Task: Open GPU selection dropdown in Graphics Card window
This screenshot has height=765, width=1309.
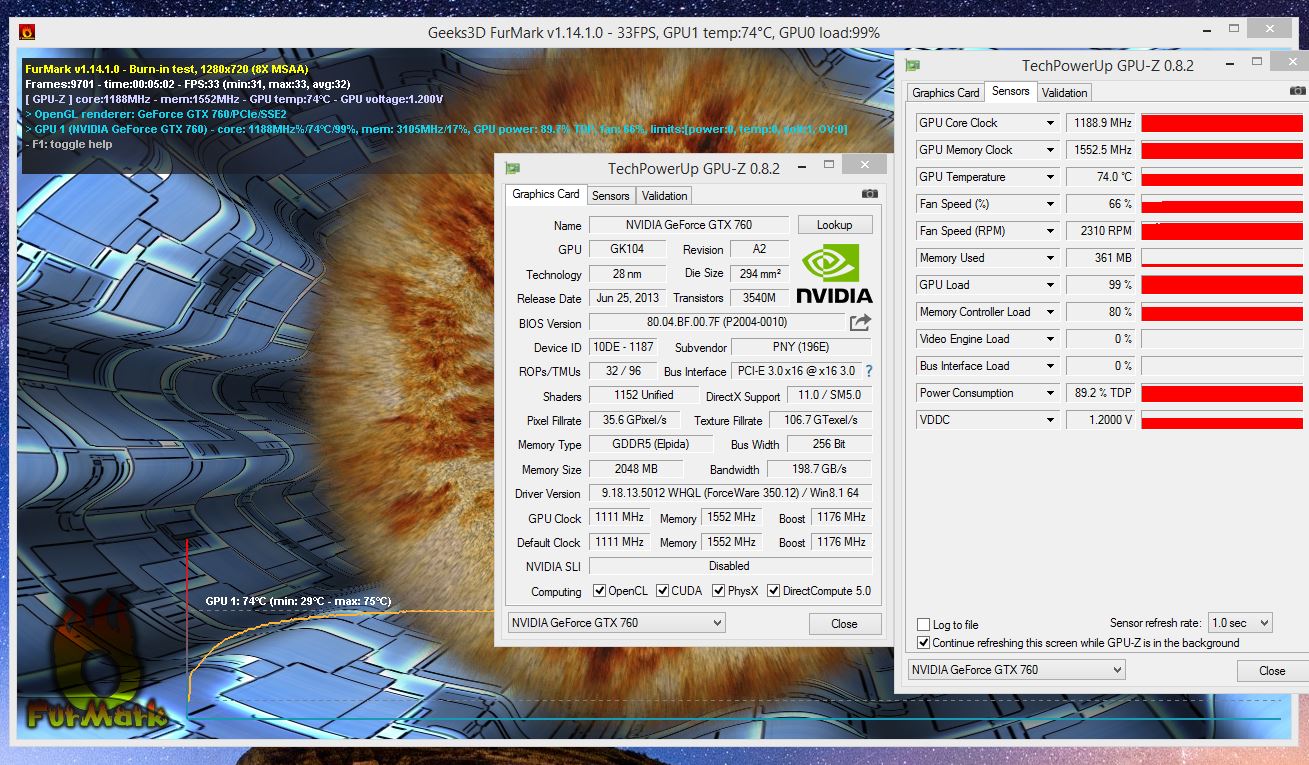Action: click(616, 623)
